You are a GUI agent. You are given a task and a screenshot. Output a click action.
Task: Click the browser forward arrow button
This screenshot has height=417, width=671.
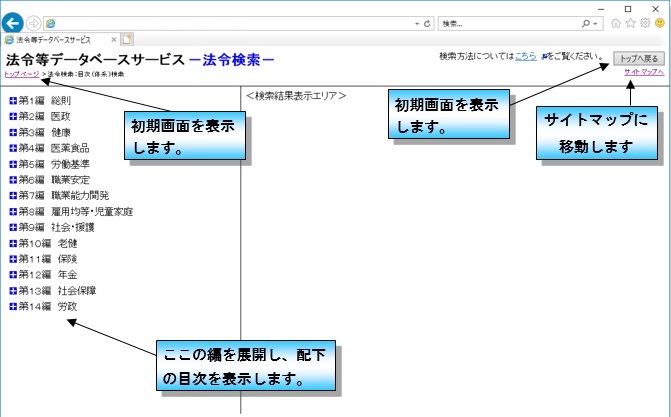[35, 22]
